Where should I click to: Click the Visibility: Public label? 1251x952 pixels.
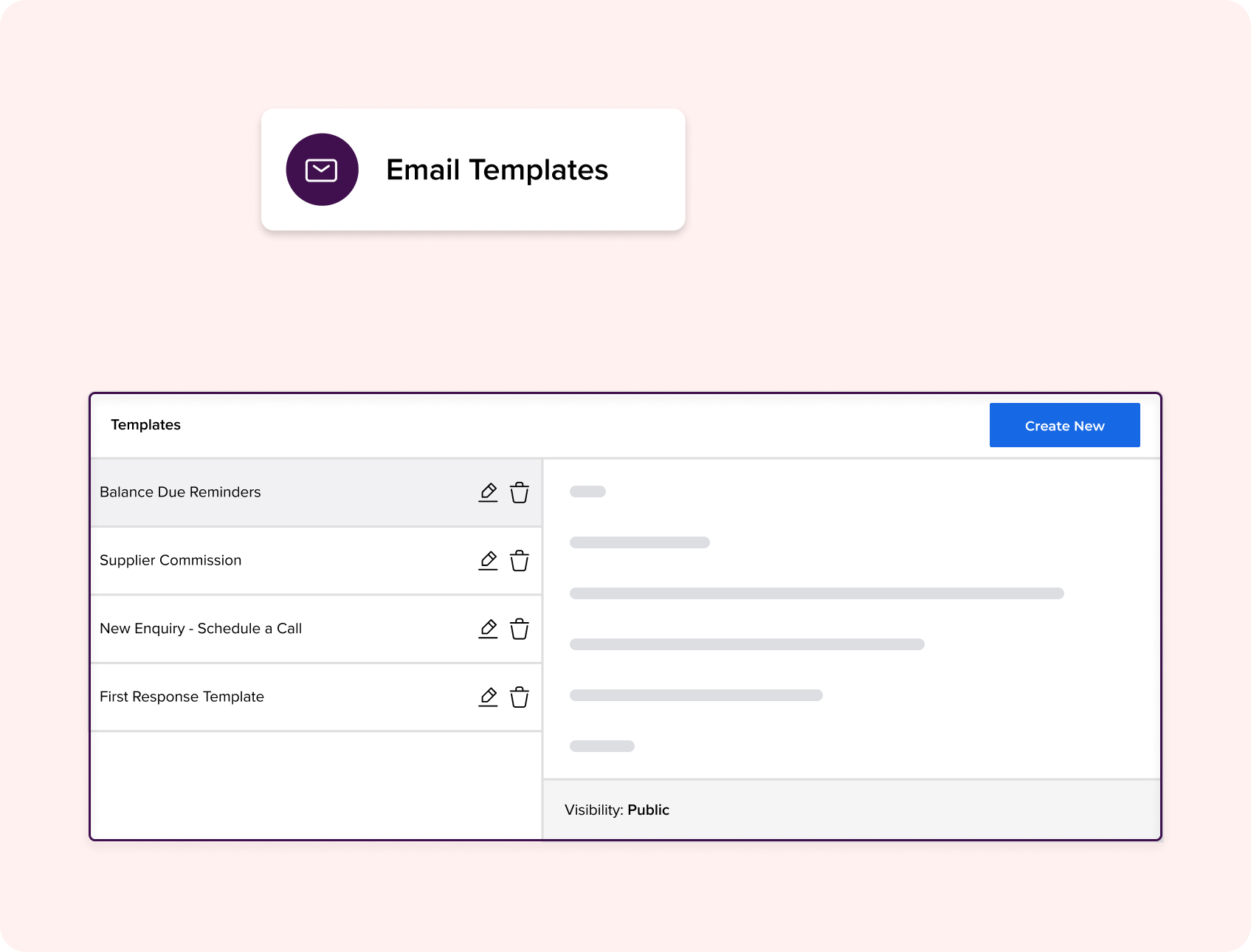pos(617,810)
